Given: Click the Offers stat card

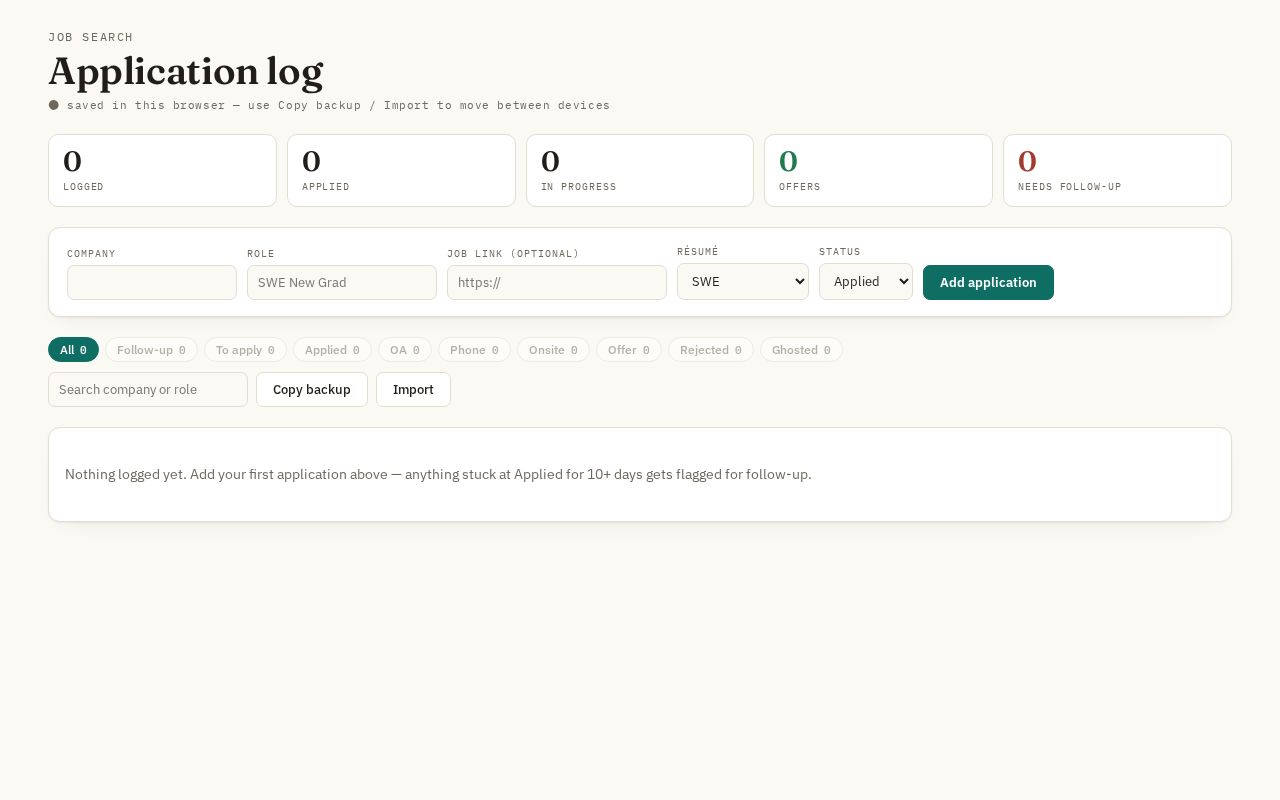Looking at the screenshot, I should click(x=878, y=171).
